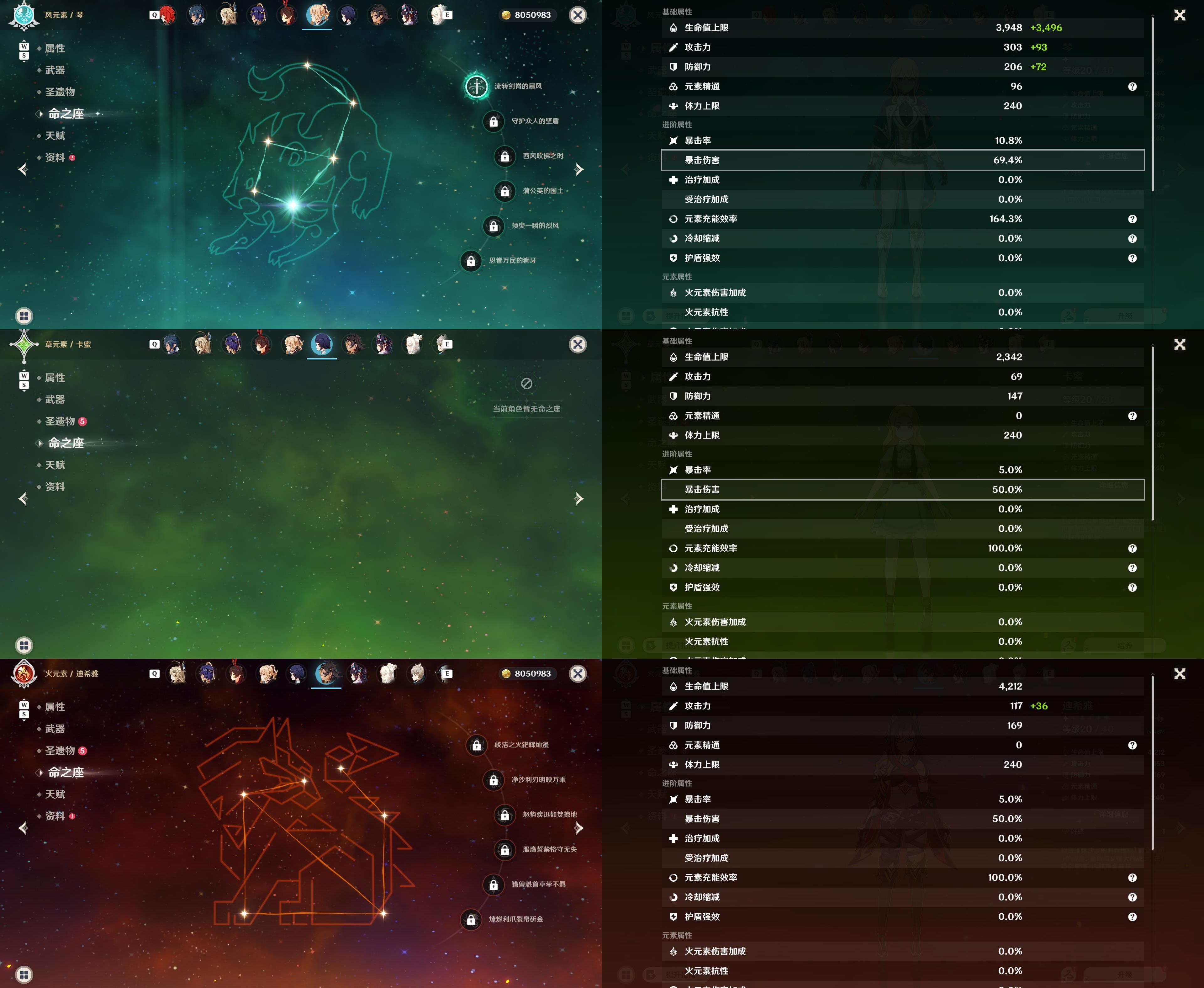Screen dimensions: 1204x988
Task: Open the grid menu icon on 卡蜜 screen
Action: point(24,645)
